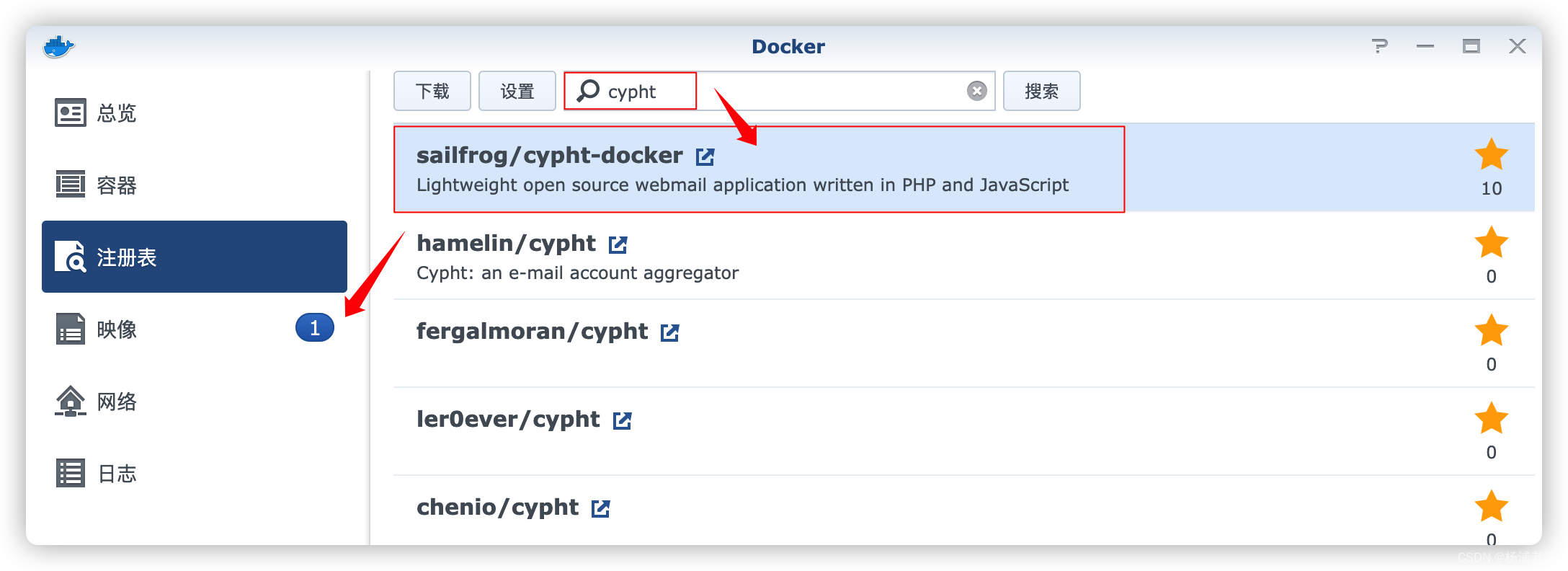Open external link icon for chenio/cypht
The width and height of the screenshot is (1568, 571).
pos(600,508)
